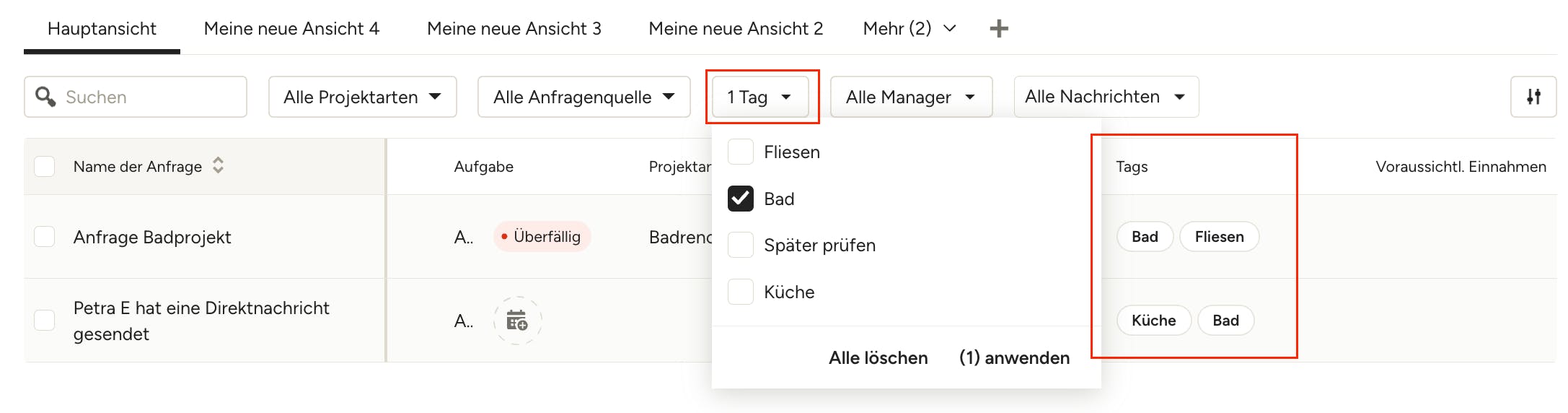This screenshot has width=1568, height=413.
Task: Check the Fliesen filter option
Action: (x=741, y=152)
